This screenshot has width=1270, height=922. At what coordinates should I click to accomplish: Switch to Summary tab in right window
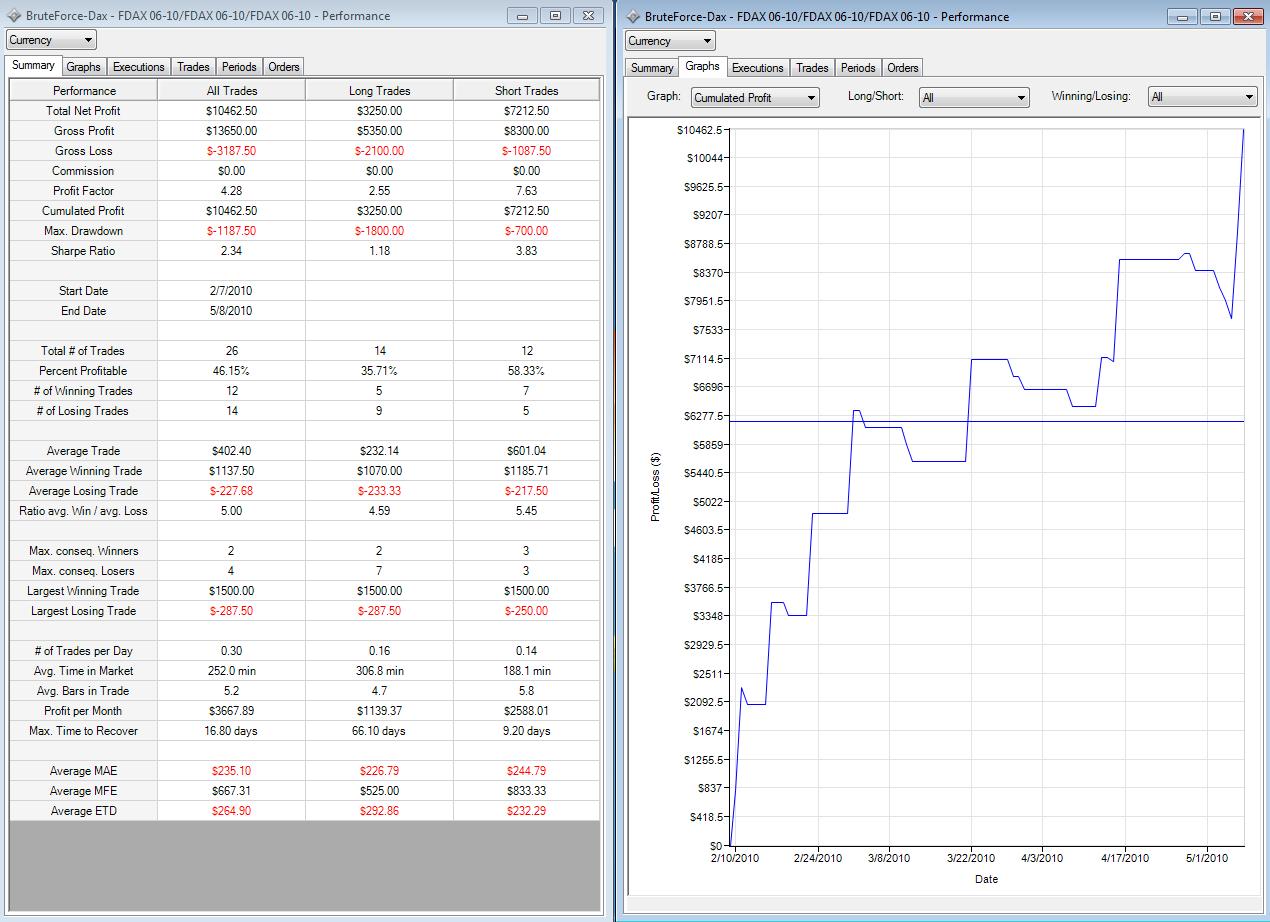coord(652,68)
